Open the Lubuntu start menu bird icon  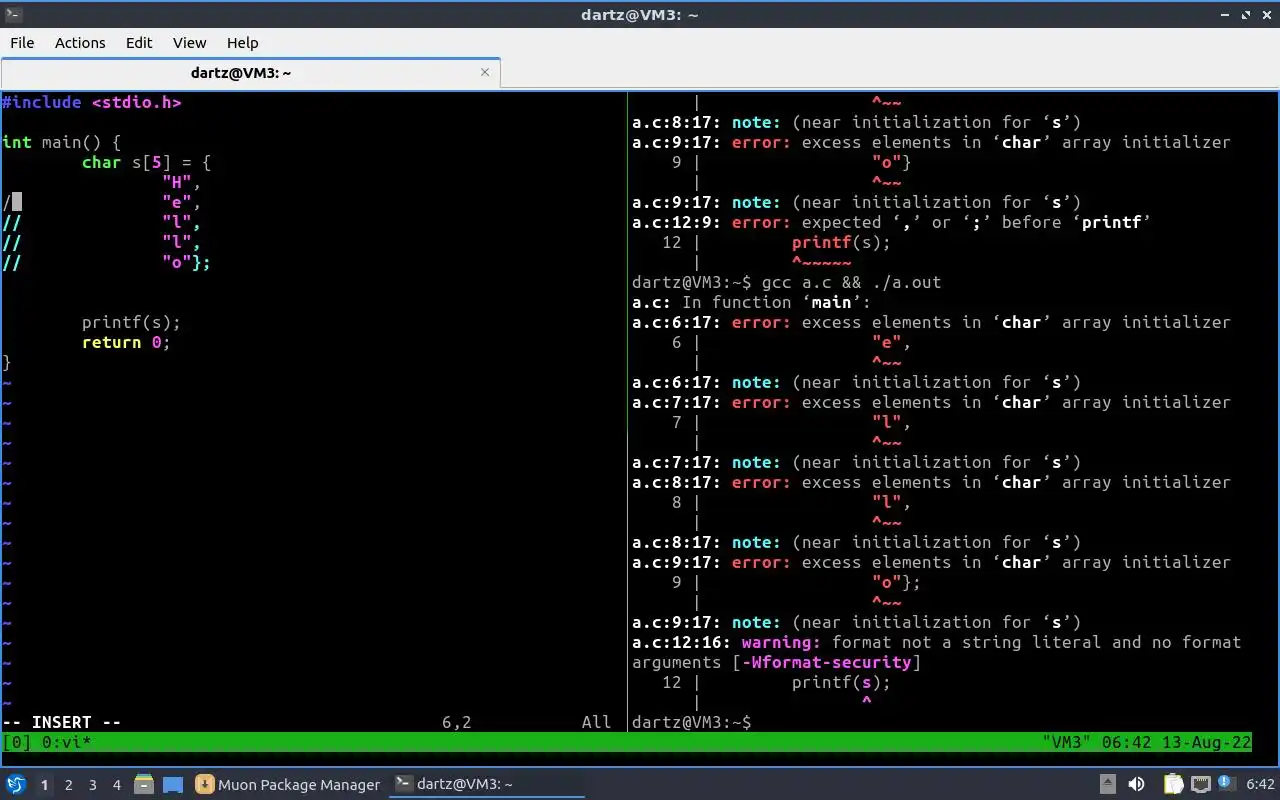[16, 784]
